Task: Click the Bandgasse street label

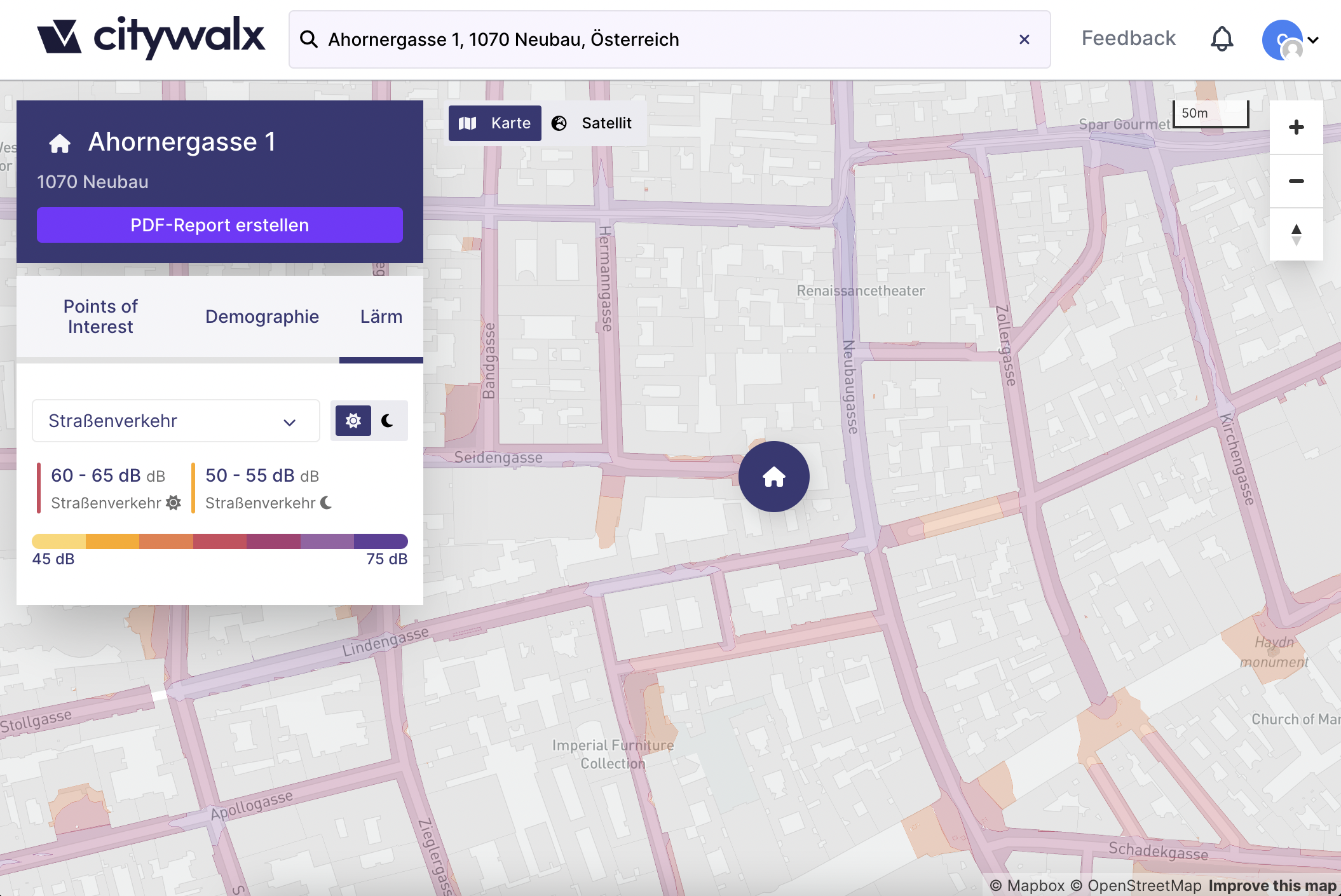Action: [x=489, y=361]
